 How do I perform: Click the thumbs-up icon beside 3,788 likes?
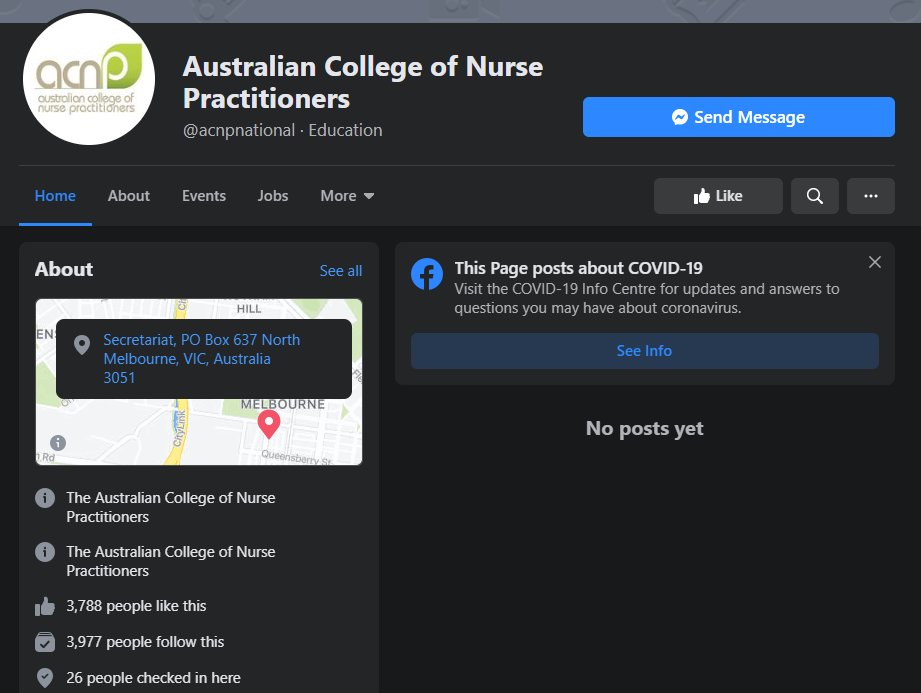coord(45,605)
